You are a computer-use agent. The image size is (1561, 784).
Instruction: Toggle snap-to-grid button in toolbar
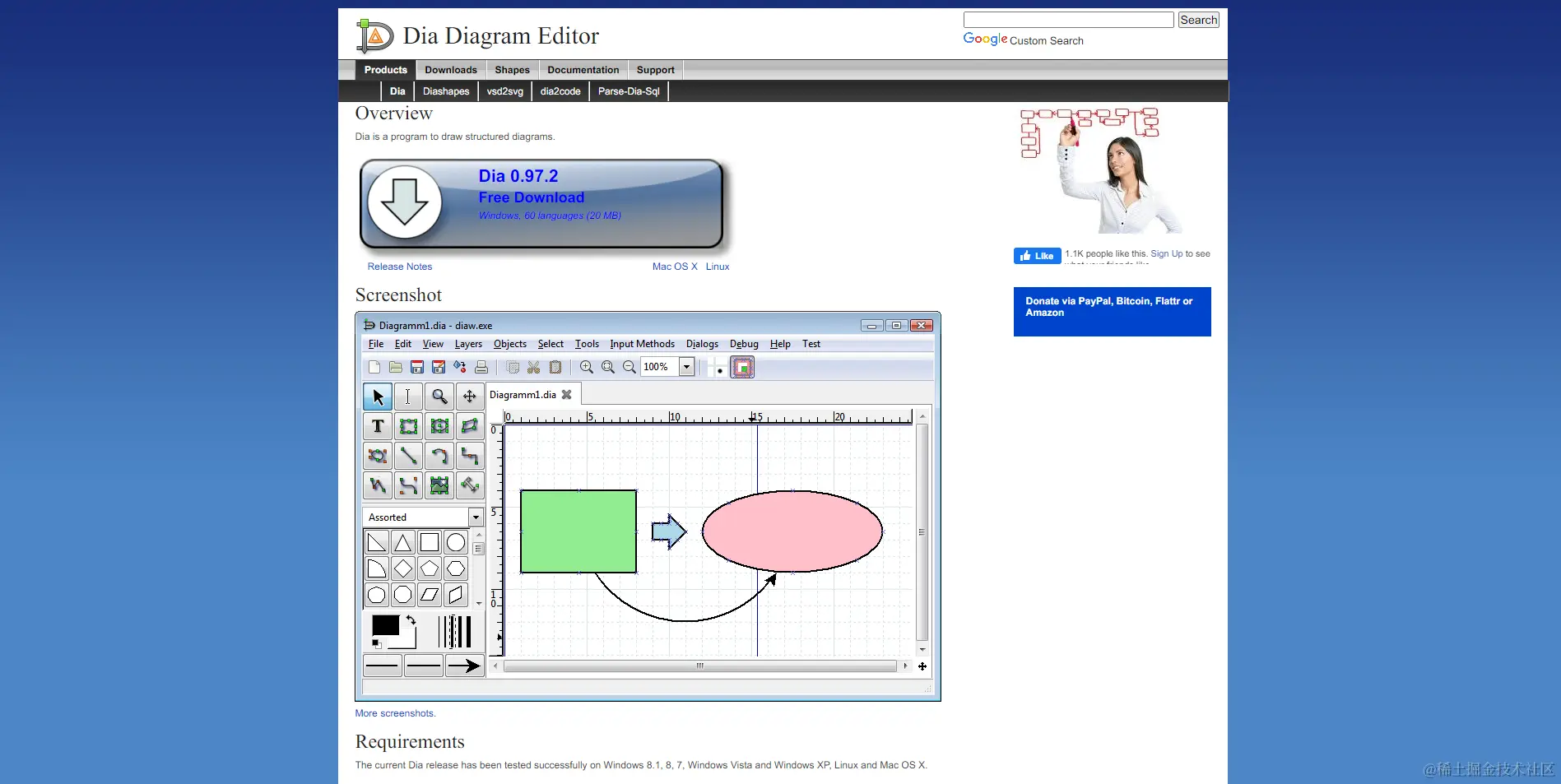point(718,368)
